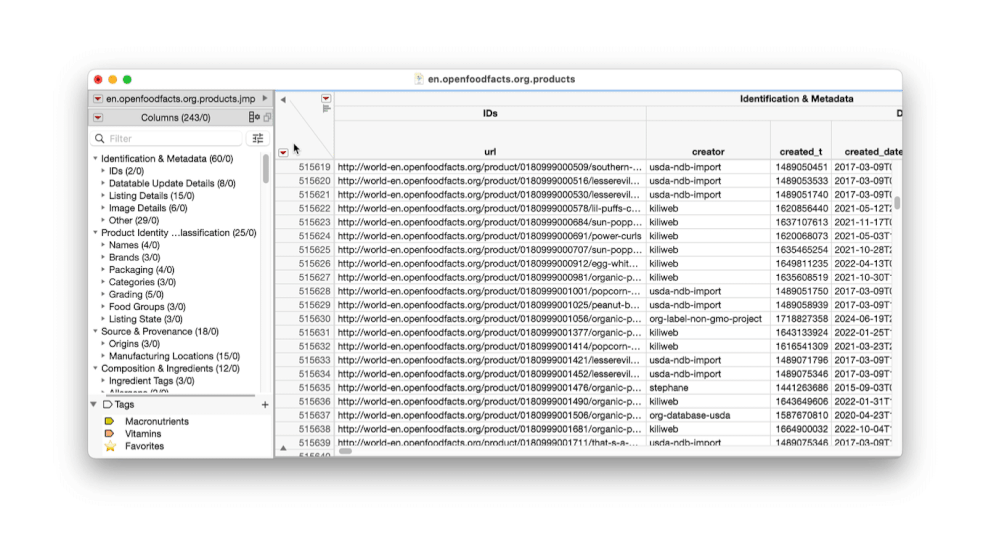Select the url column header
This screenshot has height=536, width=999.
[490, 152]
